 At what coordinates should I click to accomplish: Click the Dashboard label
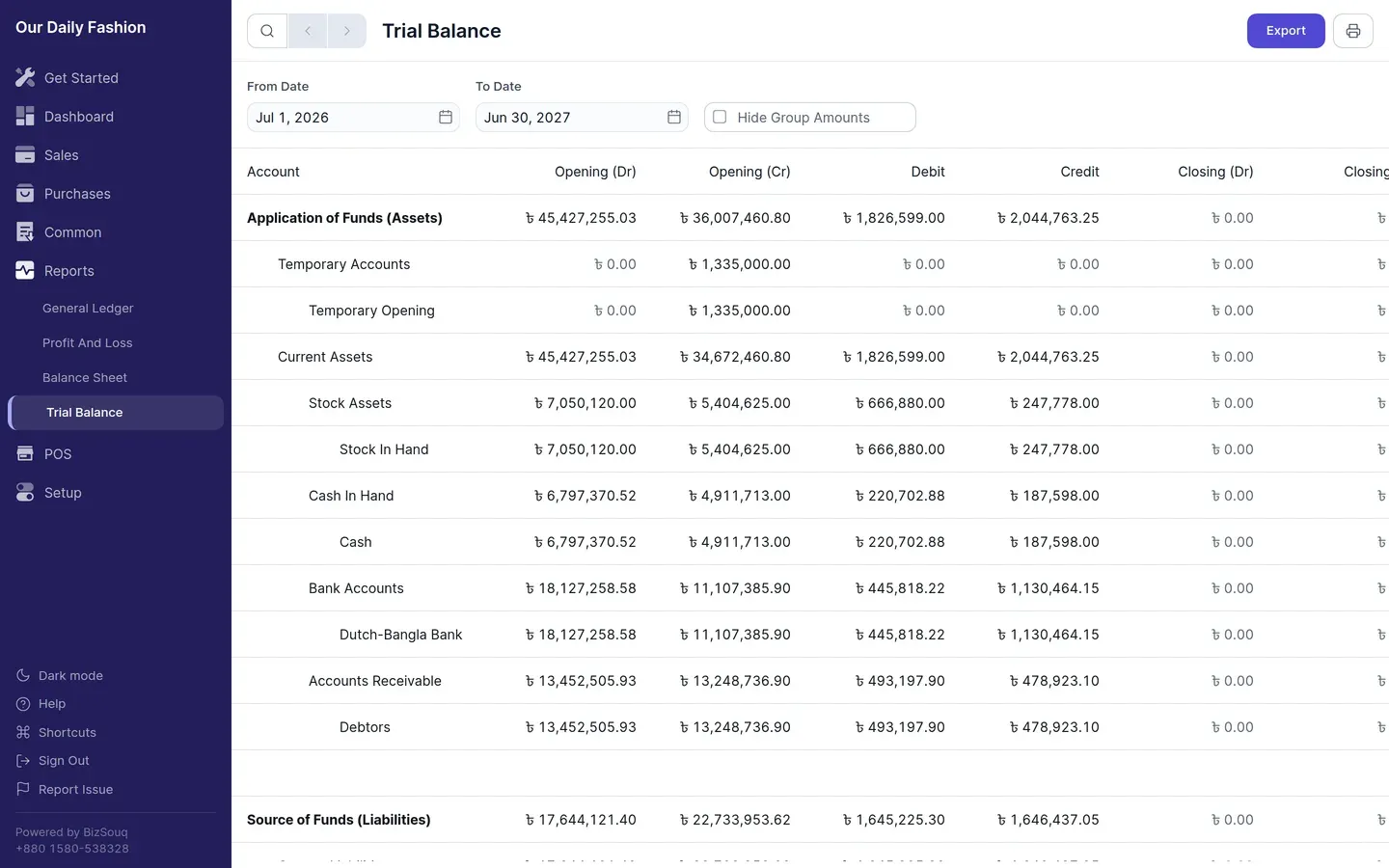click(x=79, y=116)
